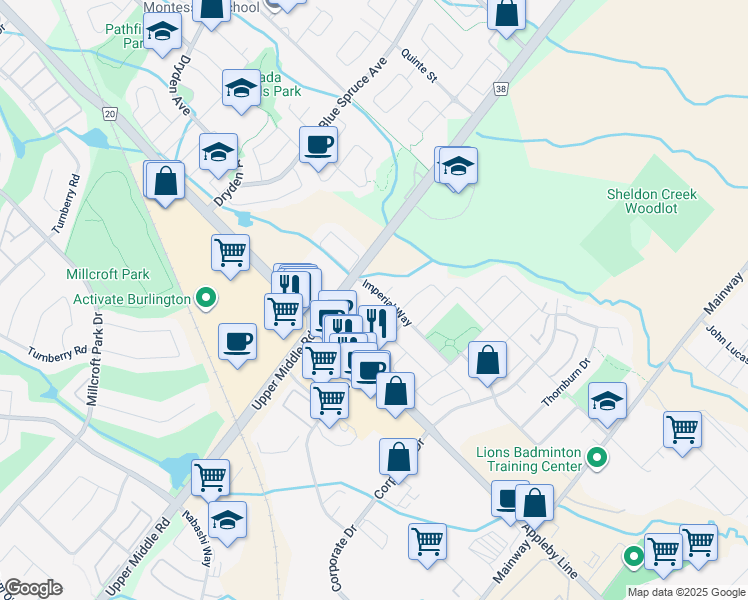Select the Lions Badminton Training Center marker
The height and width of the screenshot is (600, 748).
pos(597,458)
